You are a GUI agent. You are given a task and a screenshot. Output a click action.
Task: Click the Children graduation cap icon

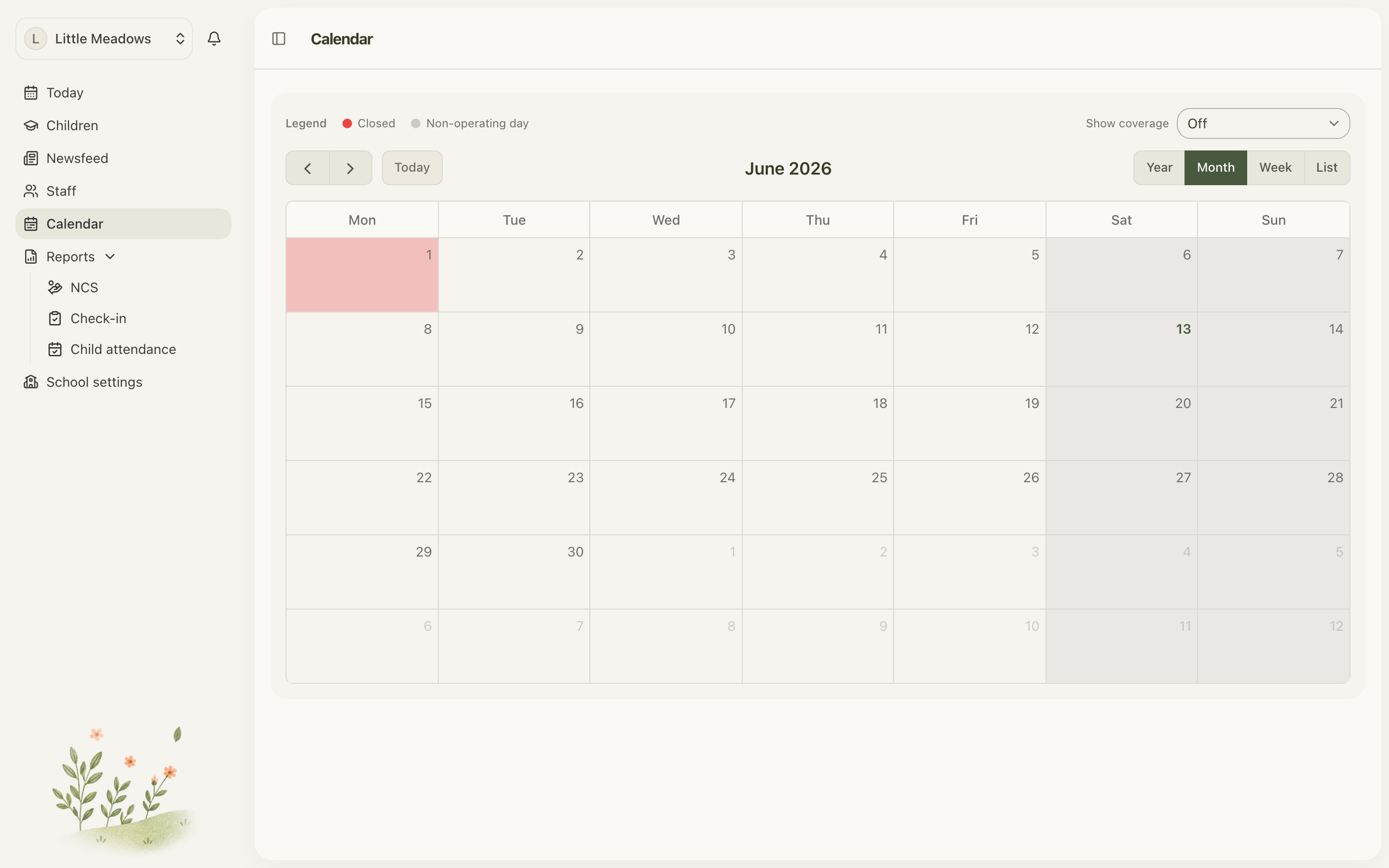pos(31,125)
